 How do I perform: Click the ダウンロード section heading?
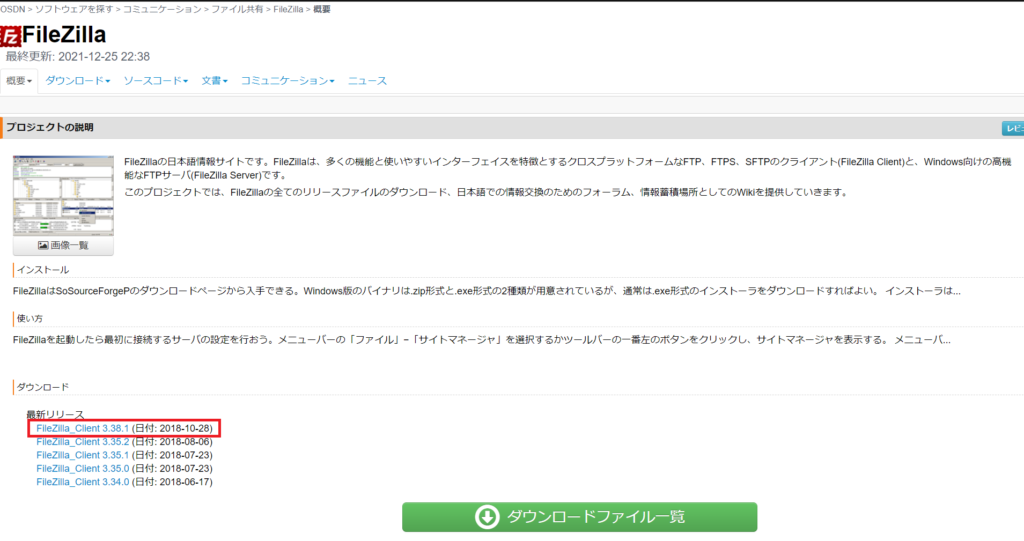[x=42, y=387]
